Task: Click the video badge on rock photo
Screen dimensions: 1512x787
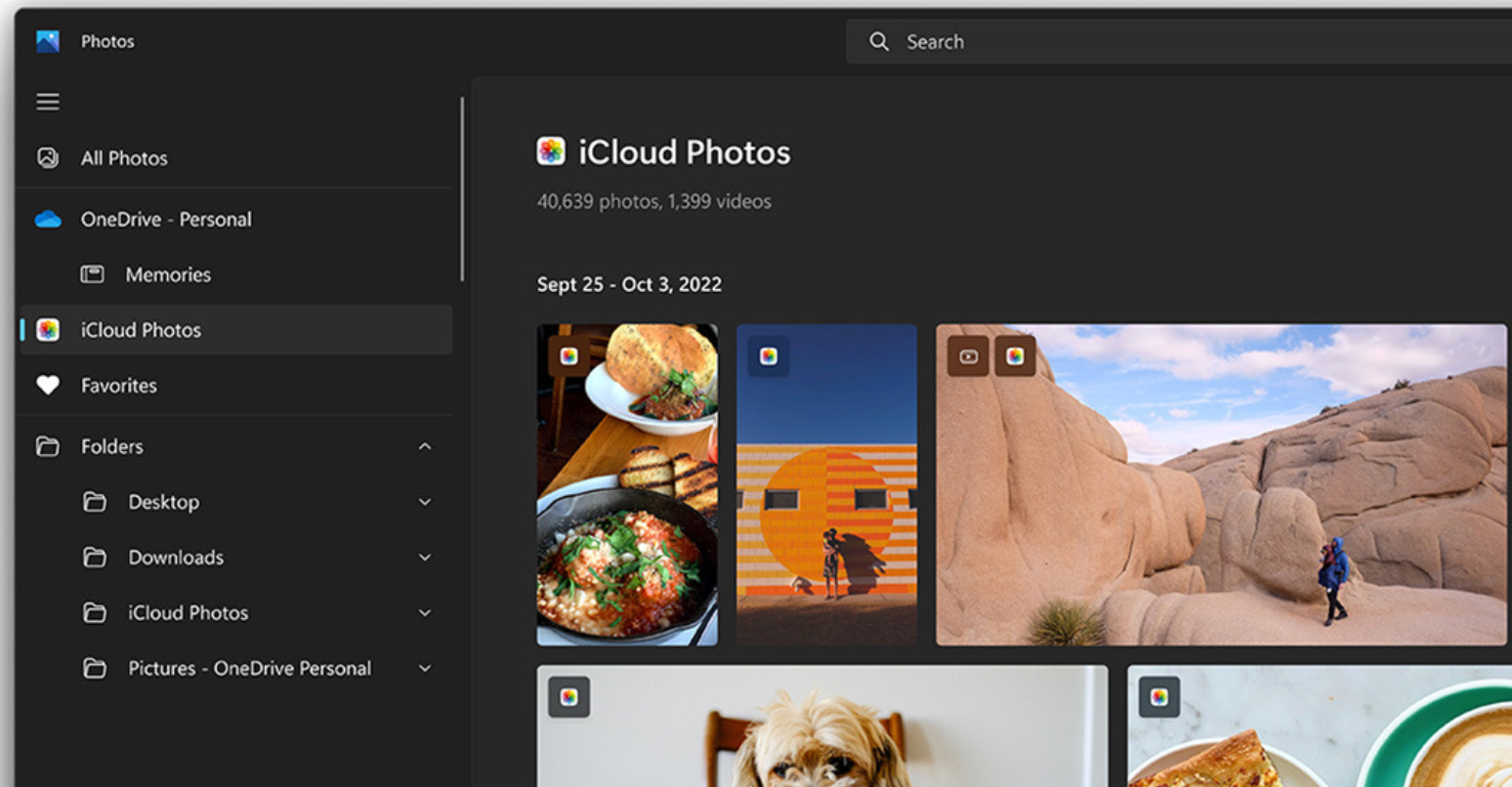Action: 968,356
